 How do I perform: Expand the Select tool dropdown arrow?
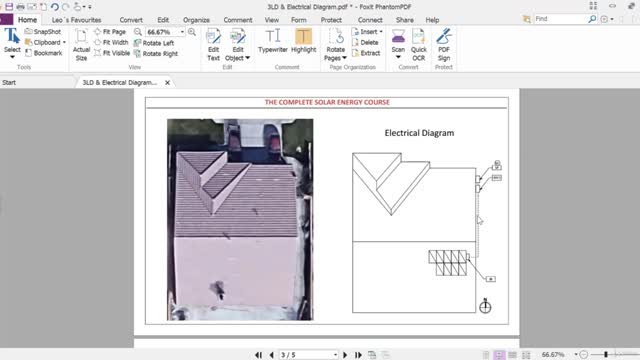click(12, 57)
